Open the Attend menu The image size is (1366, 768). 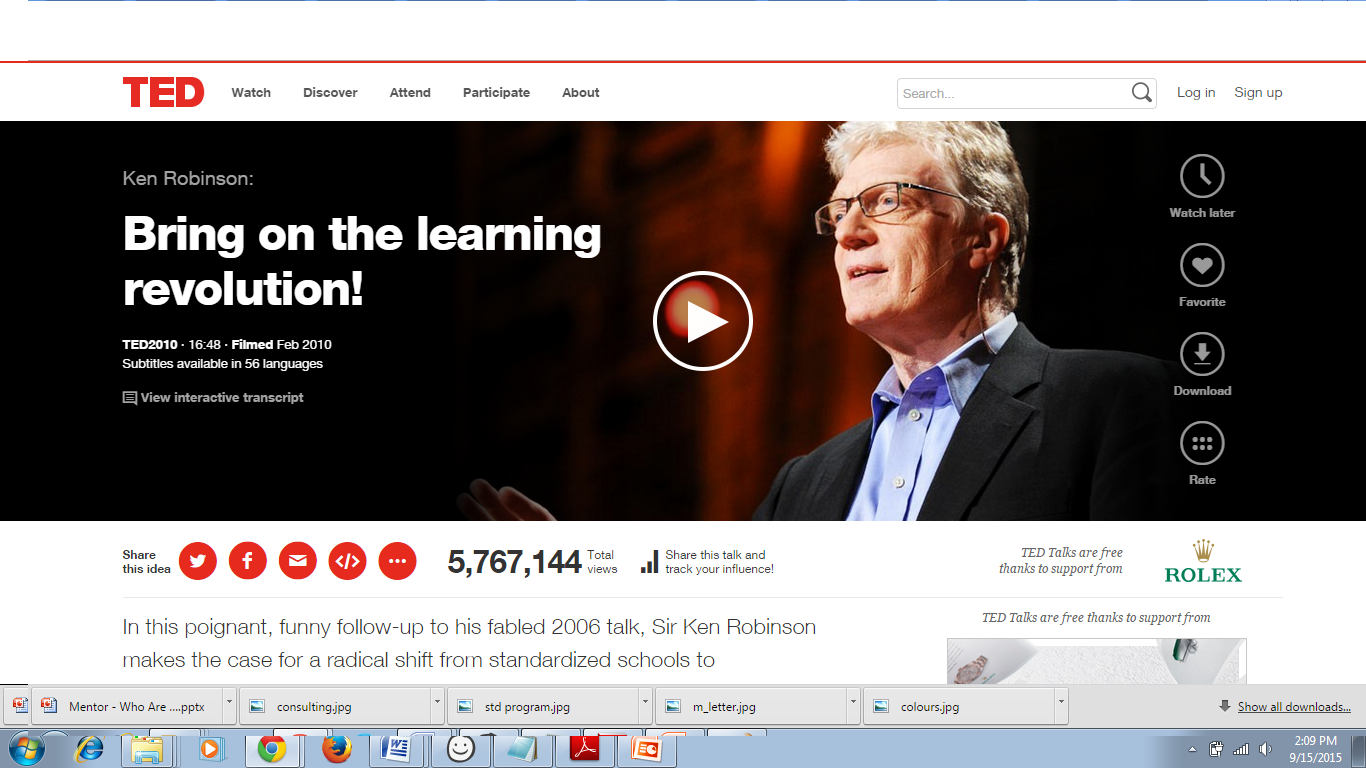pyautogui.click(x=410, y=93)
